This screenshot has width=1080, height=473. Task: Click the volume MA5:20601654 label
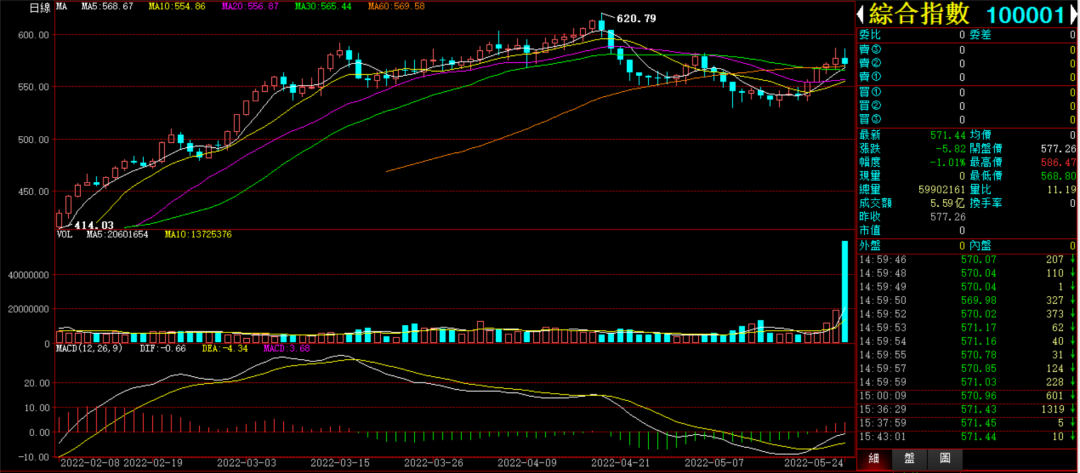117,235
